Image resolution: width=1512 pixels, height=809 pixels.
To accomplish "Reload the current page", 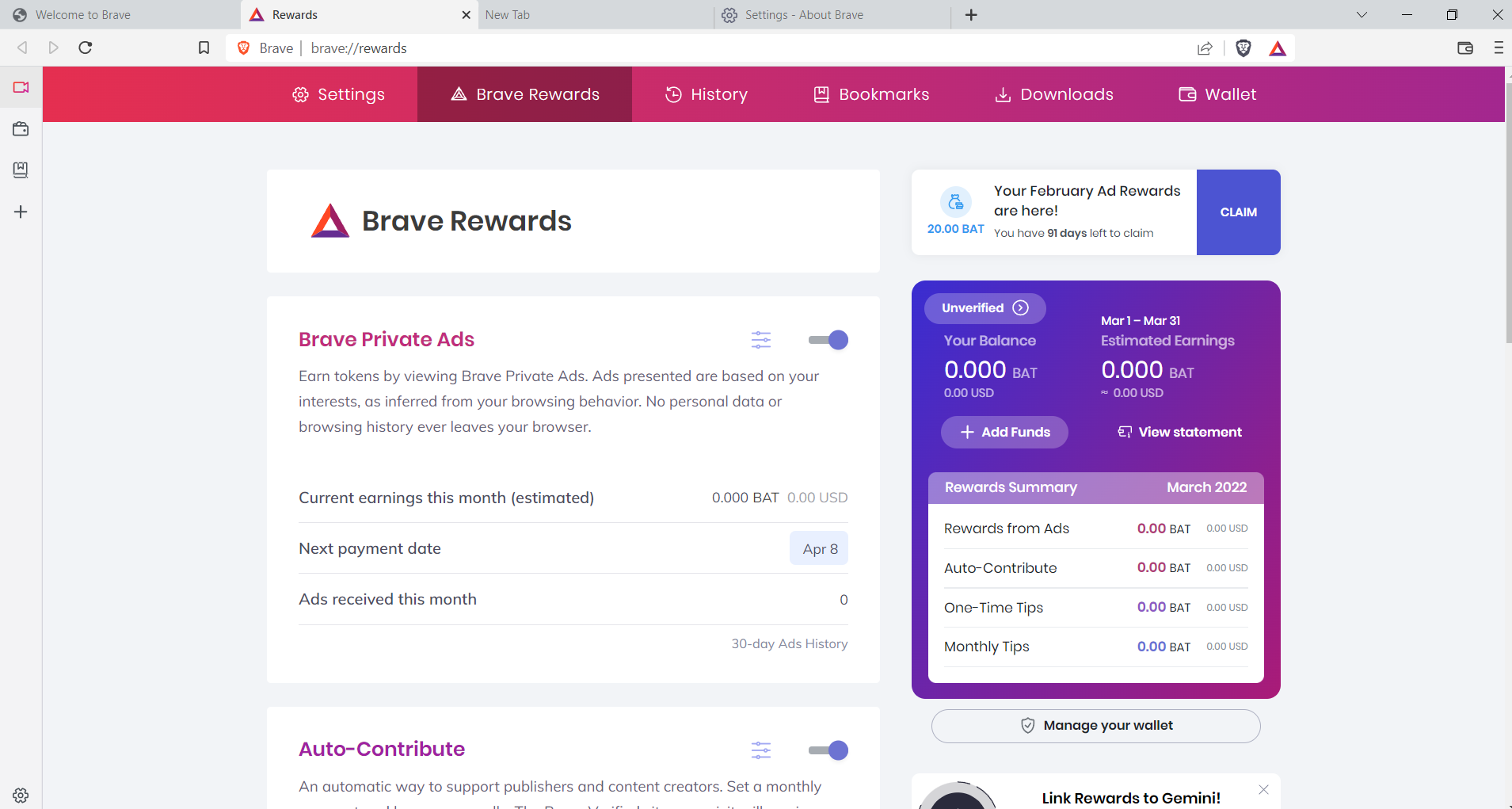I will coord(86,48).
